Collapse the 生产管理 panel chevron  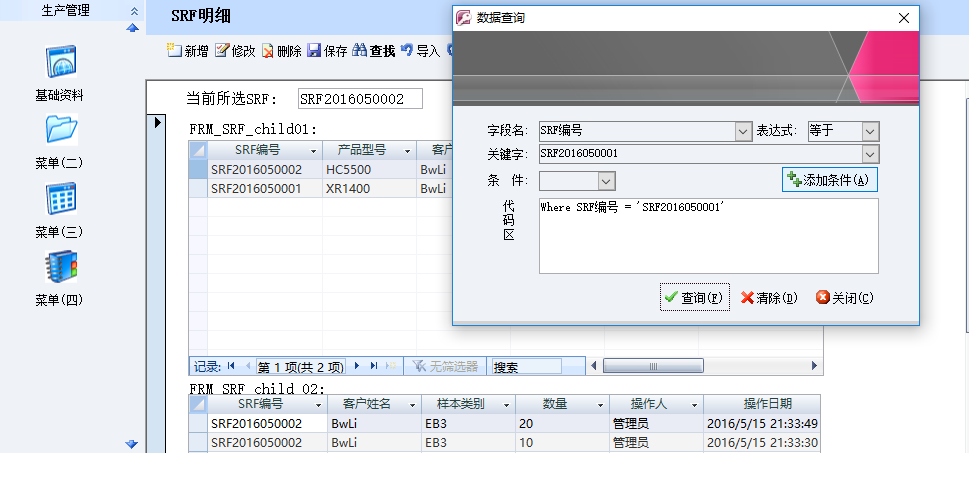(134, 11)
